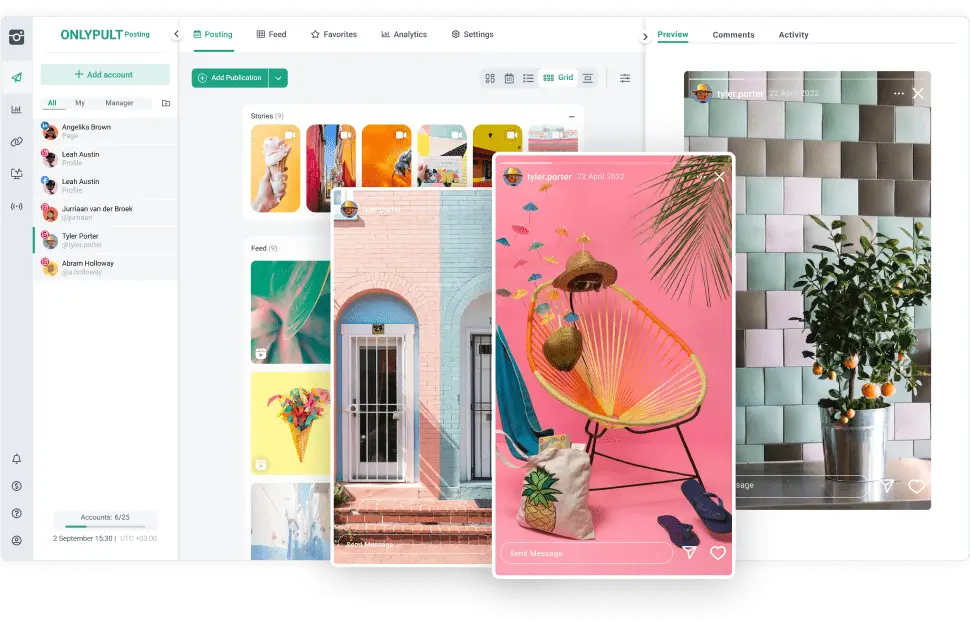Switch to the Comments tab
This screenshot has width=970, height=621.
(733, 35)
